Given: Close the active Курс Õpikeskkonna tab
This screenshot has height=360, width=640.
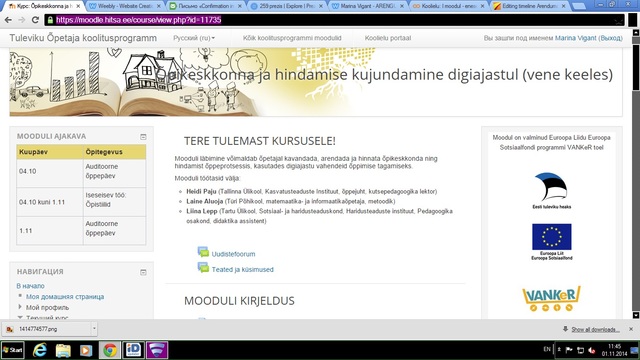Looking at the screenshot, I should pyautogui.click(x=78, y=6).
